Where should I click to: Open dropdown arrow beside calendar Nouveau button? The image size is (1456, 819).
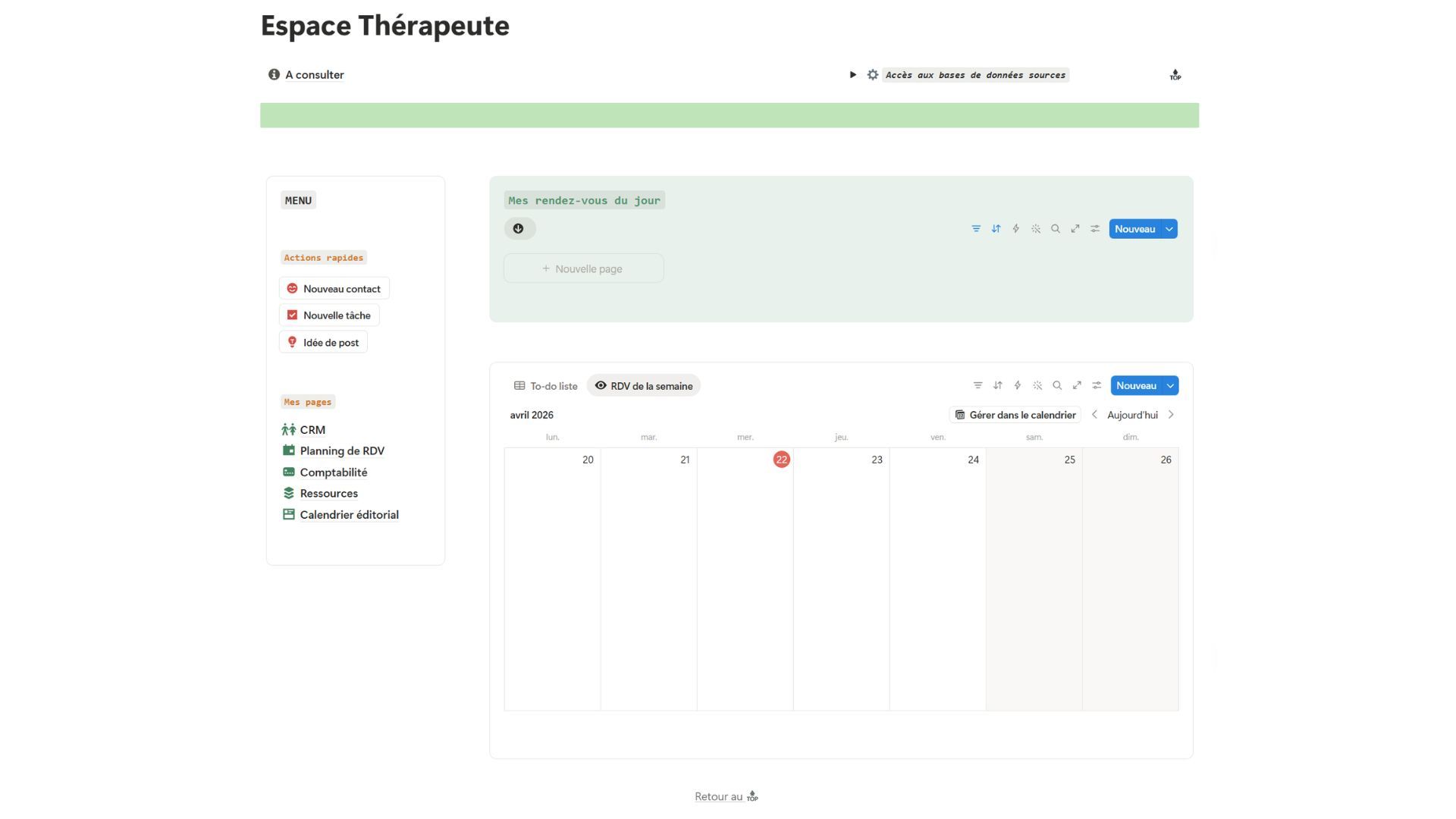pyautogui.click(x=1171, y=386)
